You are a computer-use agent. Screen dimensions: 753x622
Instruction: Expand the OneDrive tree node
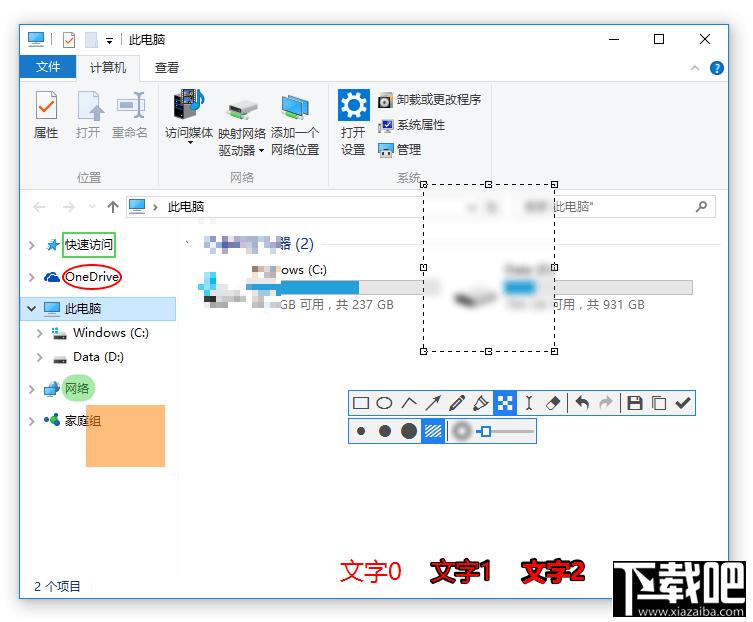click(x=32, y=277)
